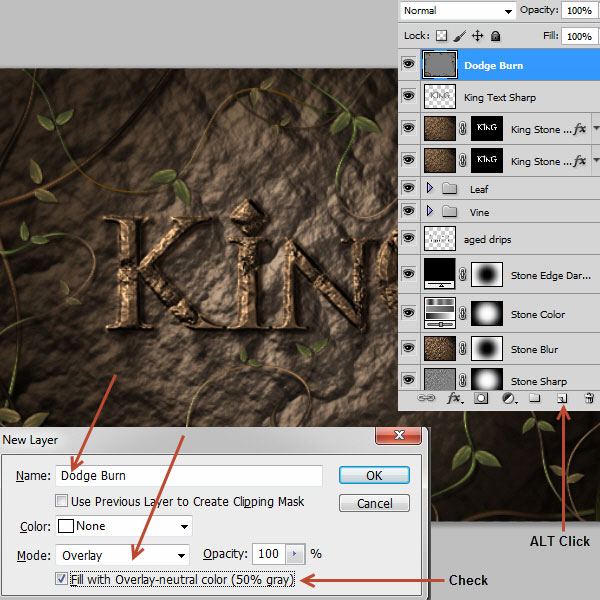The height and width of the screenshot is (600, 600).
Task: Toggle visibility of the Vine group
Action: click(409, 210)
